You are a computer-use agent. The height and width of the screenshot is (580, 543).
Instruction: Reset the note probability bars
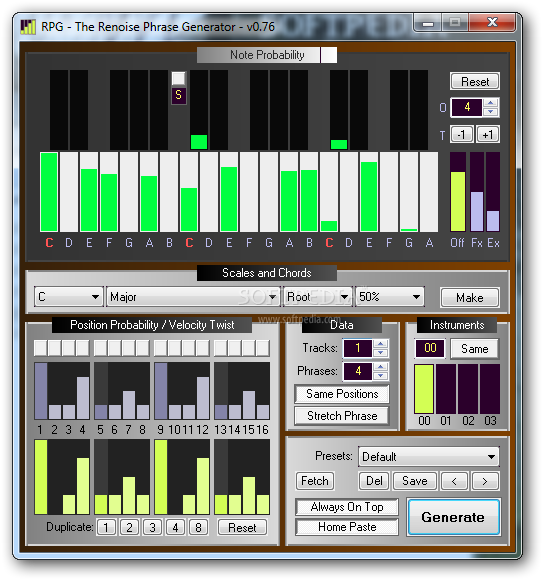pos(475,81)
